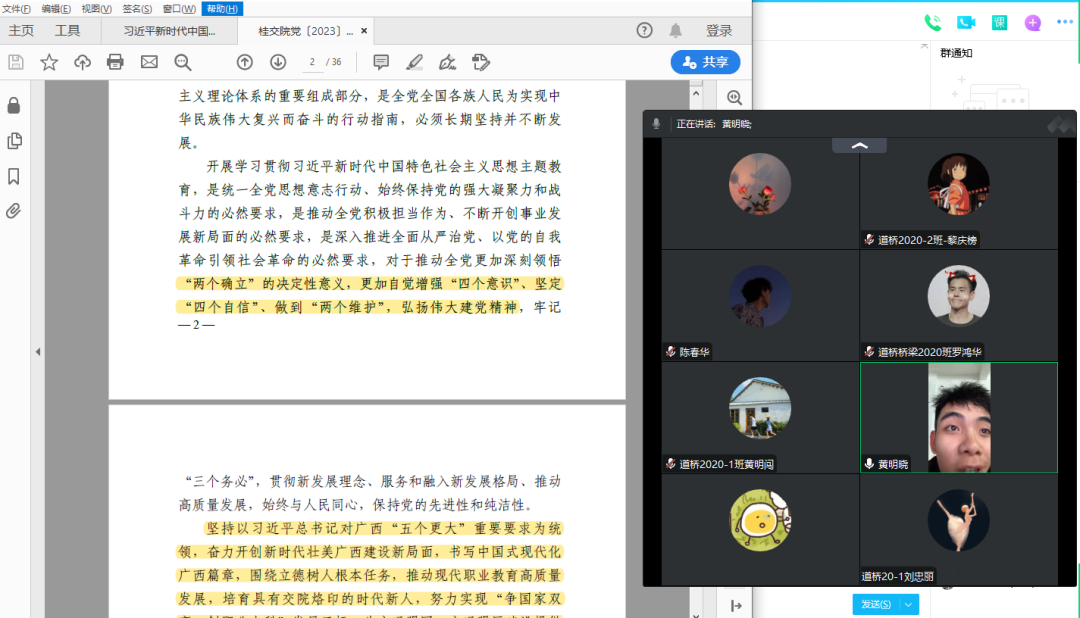This screenshot has height=618, width=1080.
Task: Expand the left navigation pane arrow
Action: coord(38,352)
